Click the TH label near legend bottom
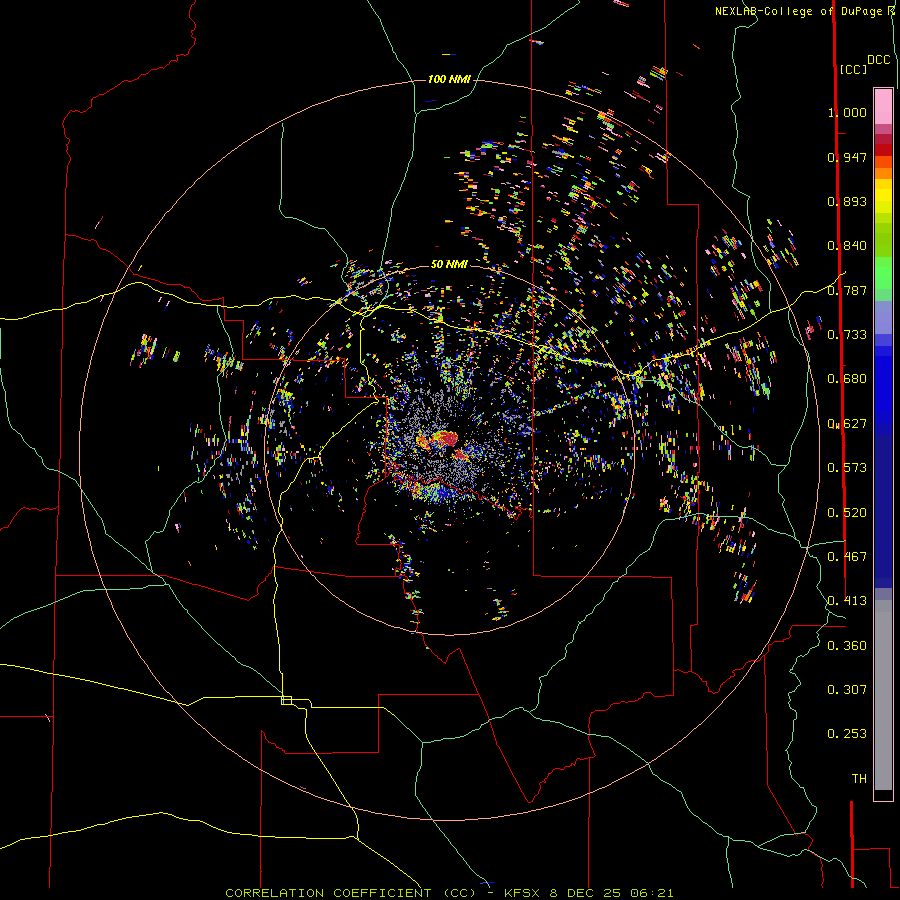 [859, 778]
